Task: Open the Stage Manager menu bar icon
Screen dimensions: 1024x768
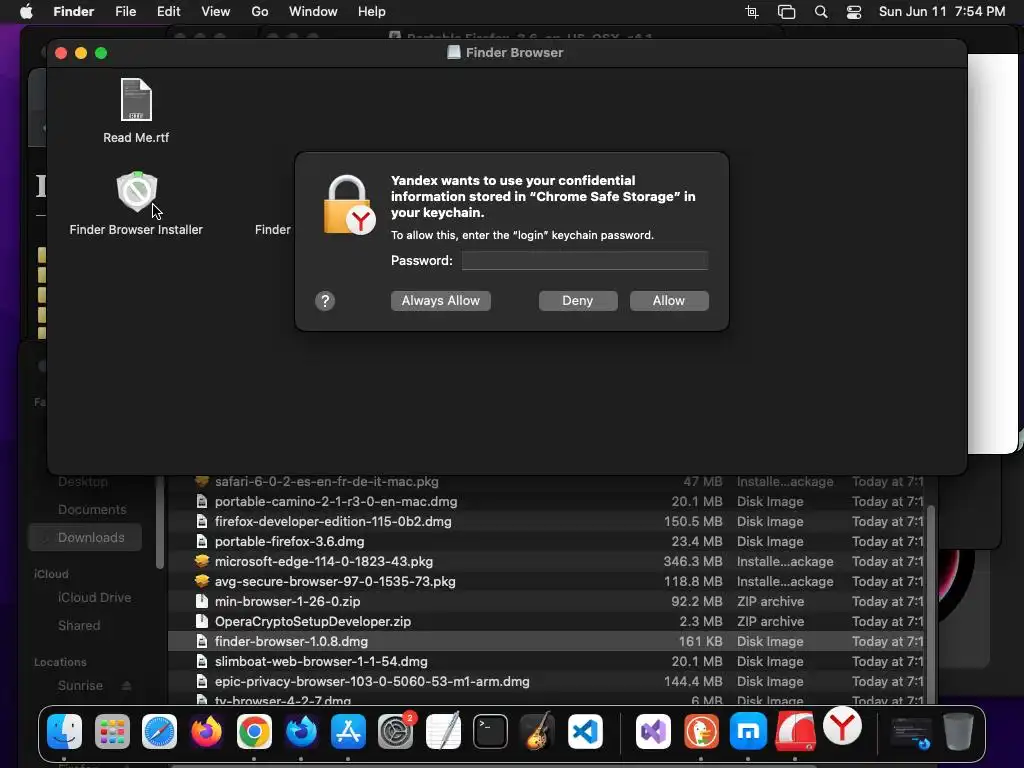Action: point(786,12)
